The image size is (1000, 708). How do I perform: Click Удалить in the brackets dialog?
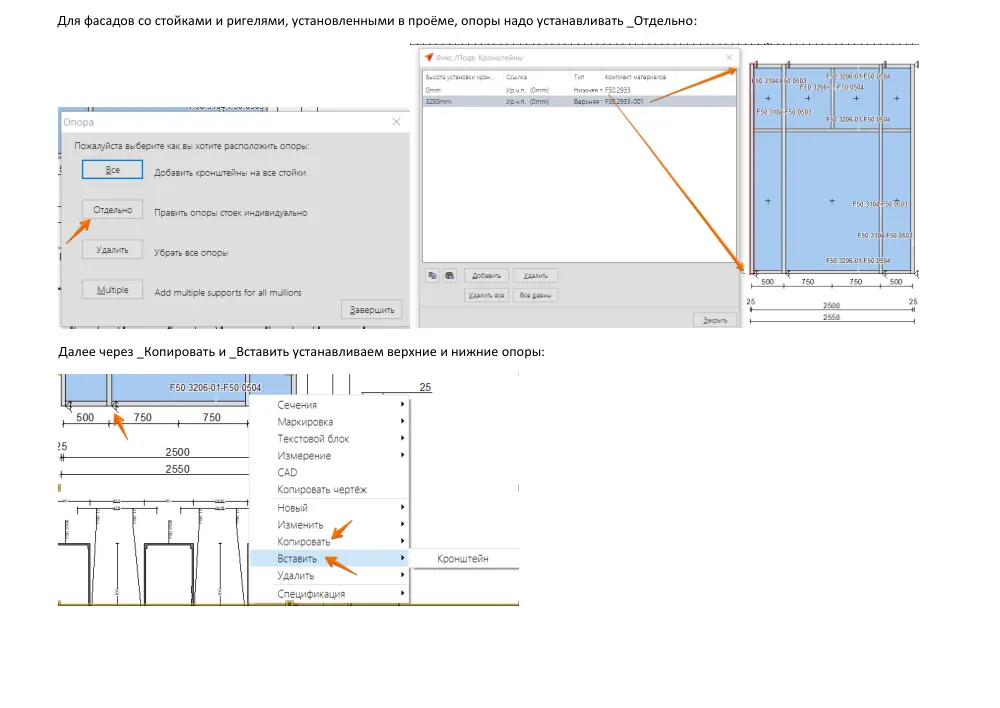tap(535, 276)
